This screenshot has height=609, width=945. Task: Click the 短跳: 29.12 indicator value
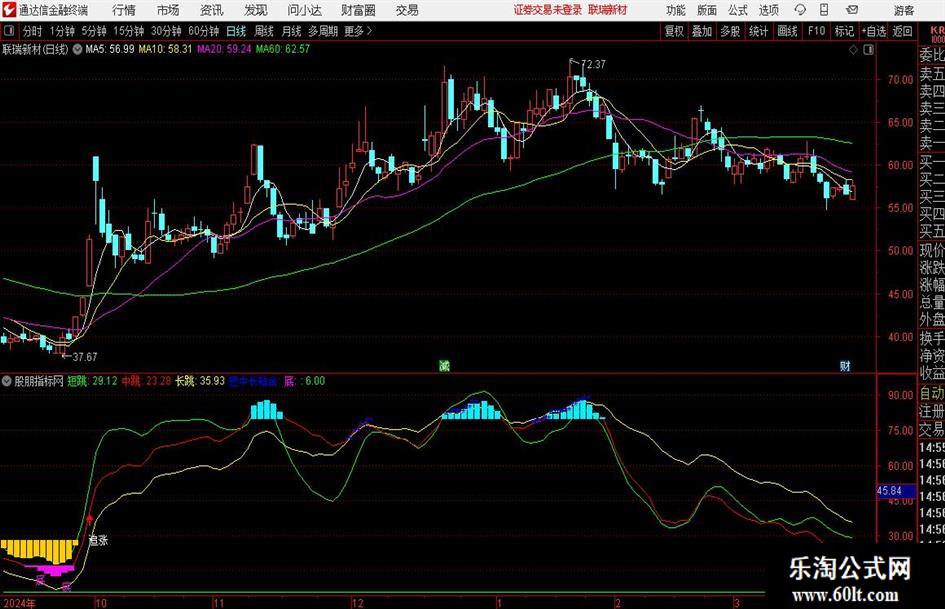tap(92, 381)
